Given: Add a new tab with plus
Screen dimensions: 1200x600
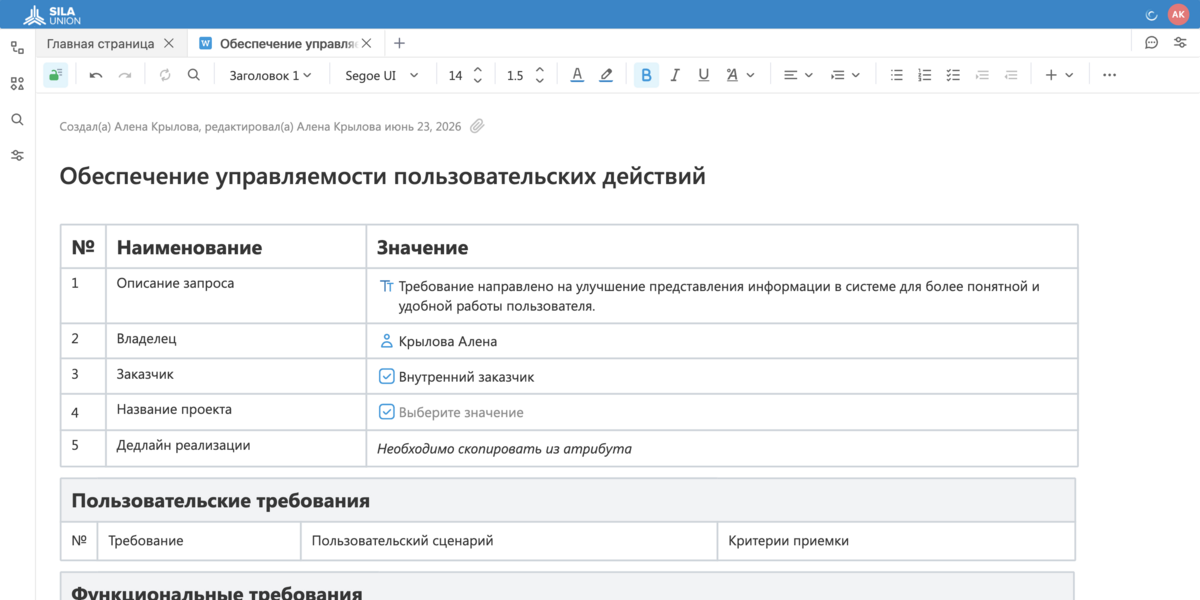Looking at the screenshot, I should [399, 43].
